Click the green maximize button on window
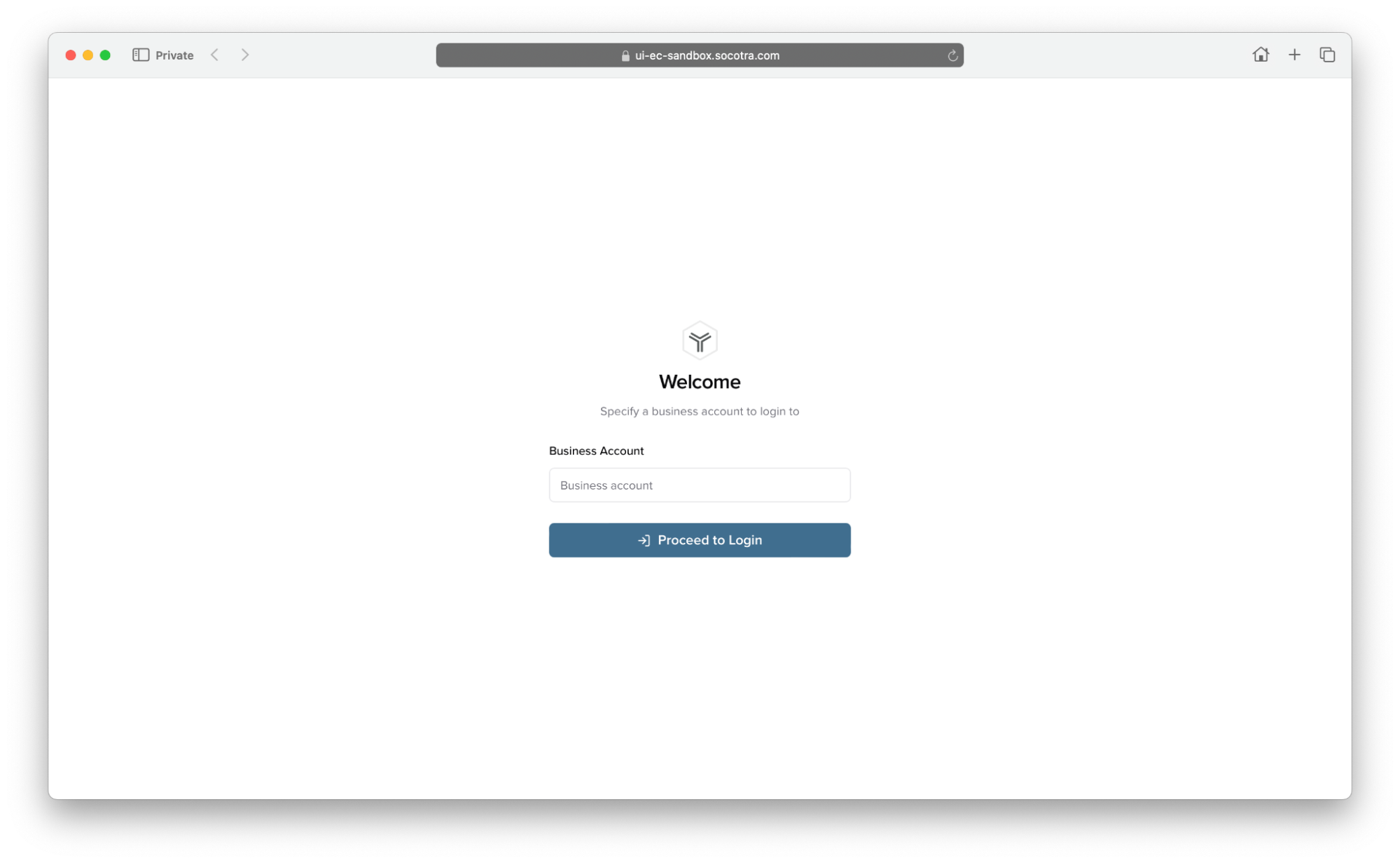The width and height of the screenshot is (1400, 863). tap(108, 55)
